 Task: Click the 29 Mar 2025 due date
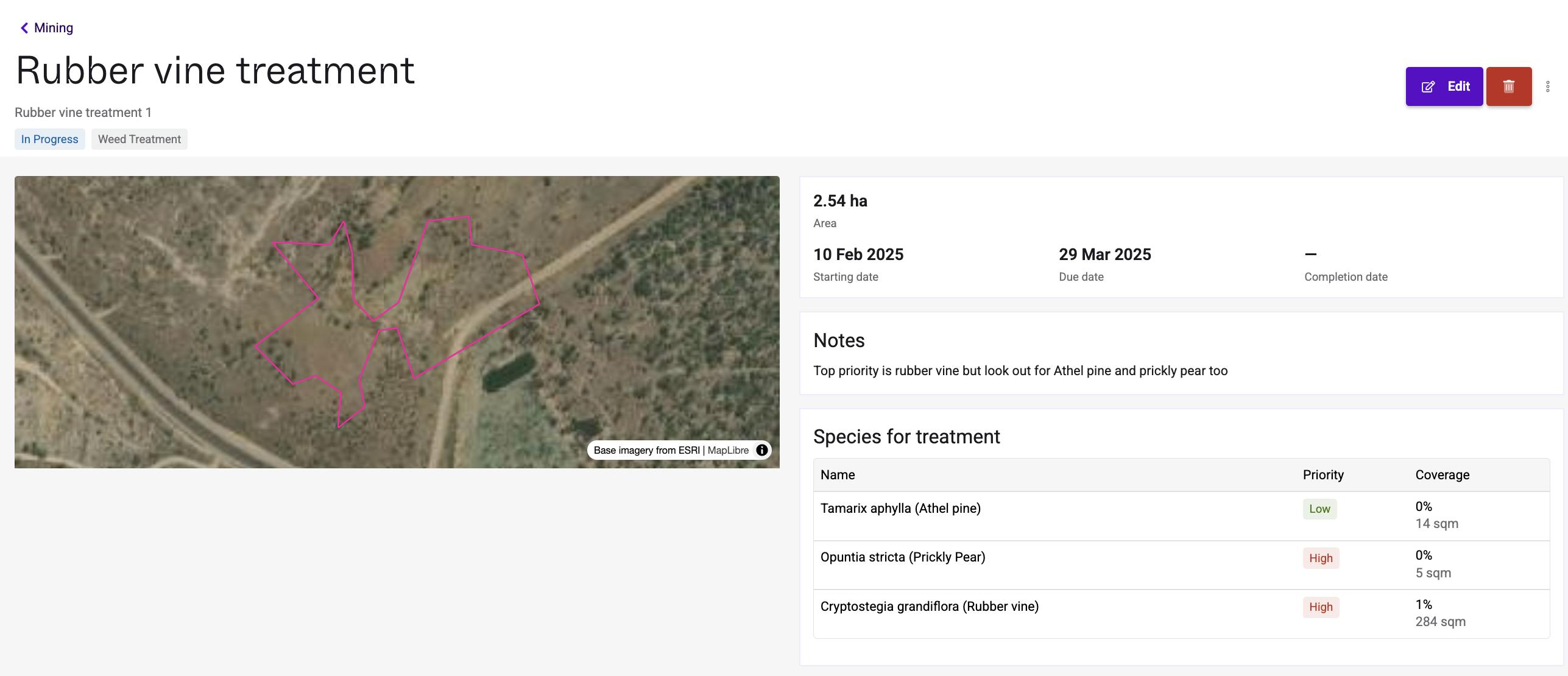[1104, 255]
